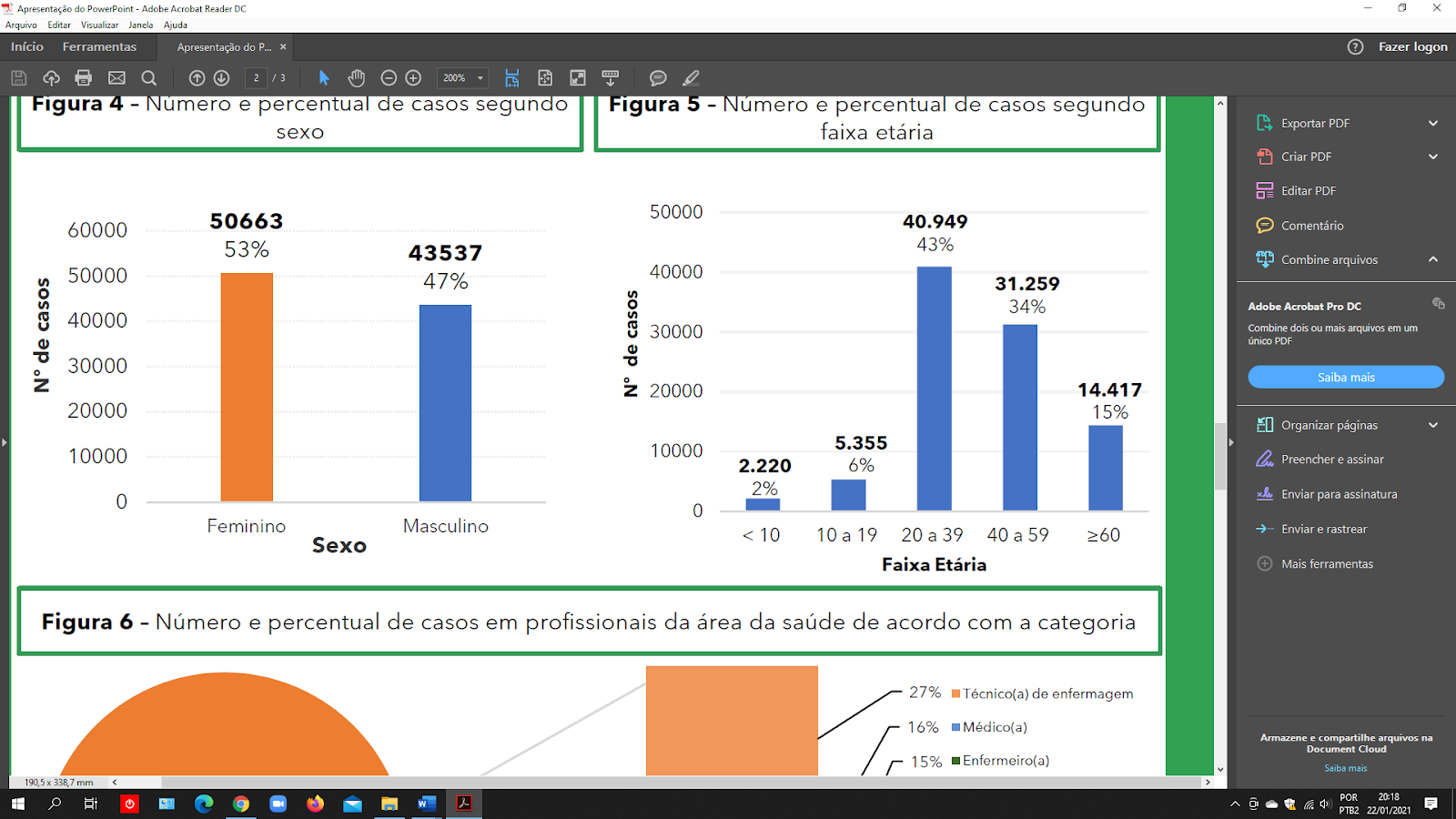The width and height of the screenshot is (1456, 819).
Task: Open the Comentário tool
Action: click(x=1312, y=226)
